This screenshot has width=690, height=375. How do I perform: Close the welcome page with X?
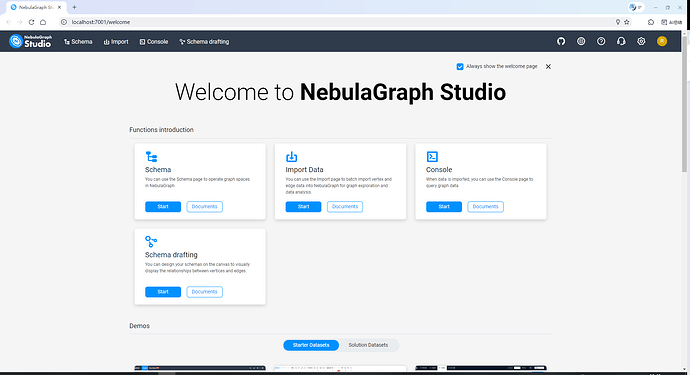point(548,66)
